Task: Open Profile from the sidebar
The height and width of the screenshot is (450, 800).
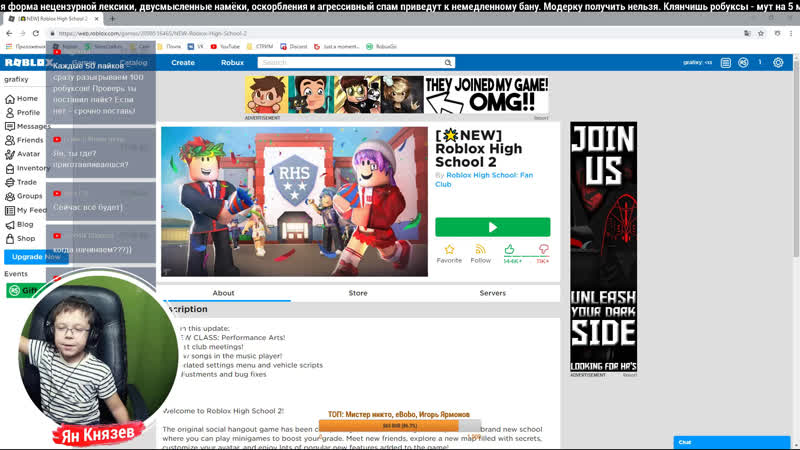Action: coord(28,113)
